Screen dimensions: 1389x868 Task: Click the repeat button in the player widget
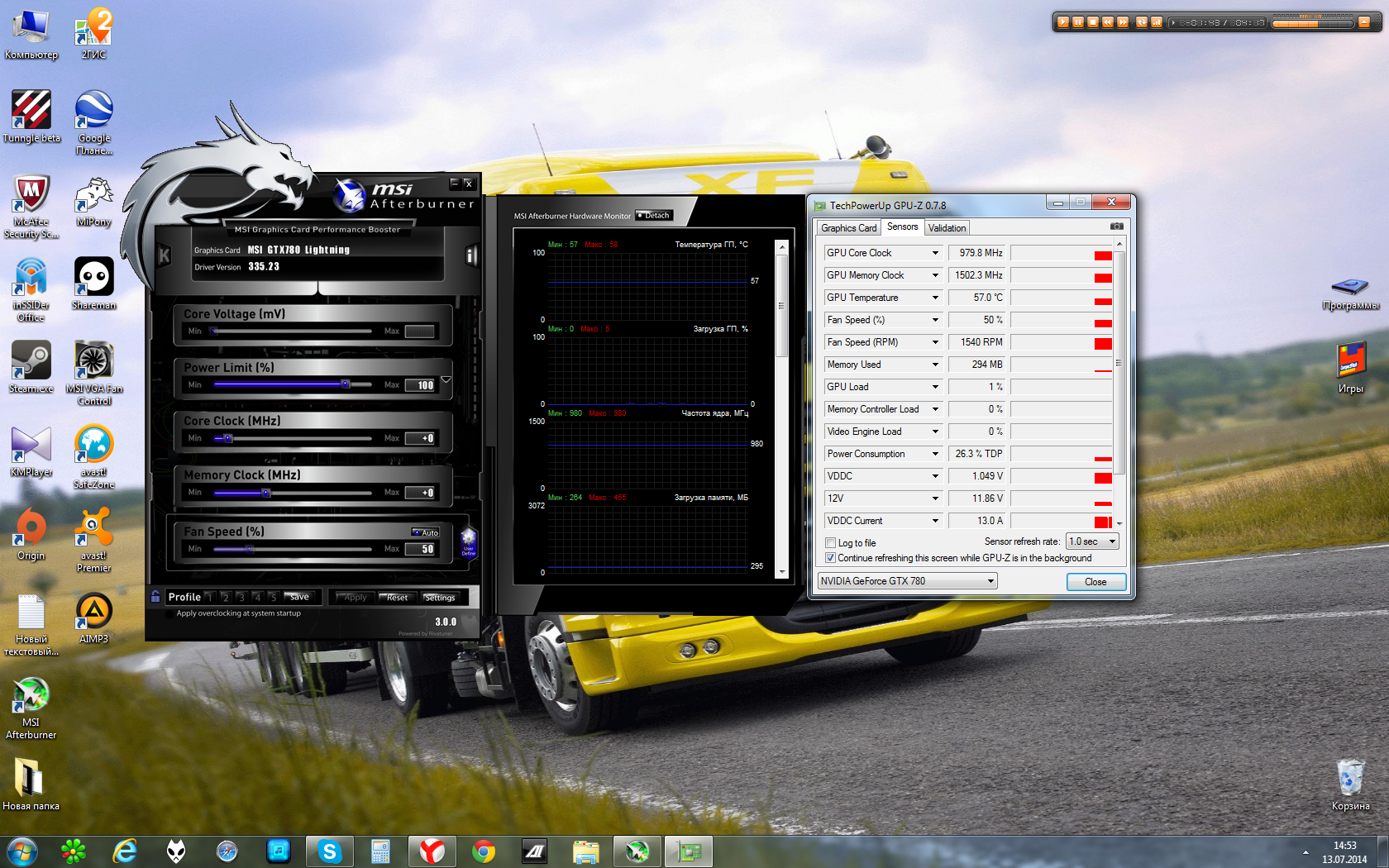pyautogui.click(x=1142, y=22)
